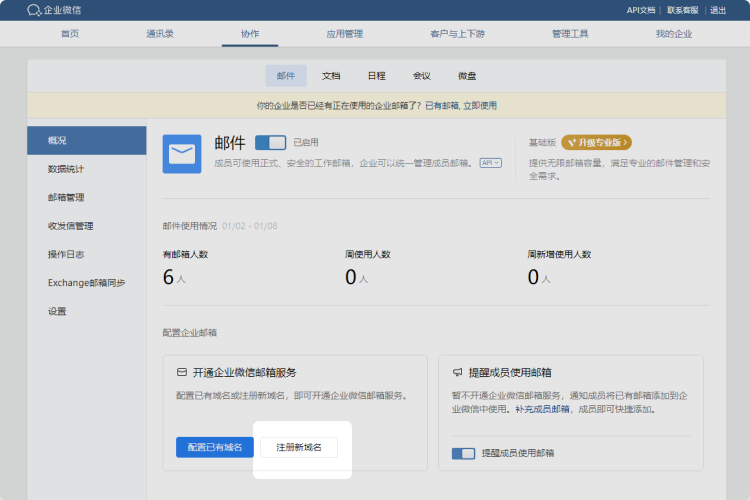
Task: Click the megaphone icon beside 提醒成员使用邮箱
Action: (x=458, y=372)
